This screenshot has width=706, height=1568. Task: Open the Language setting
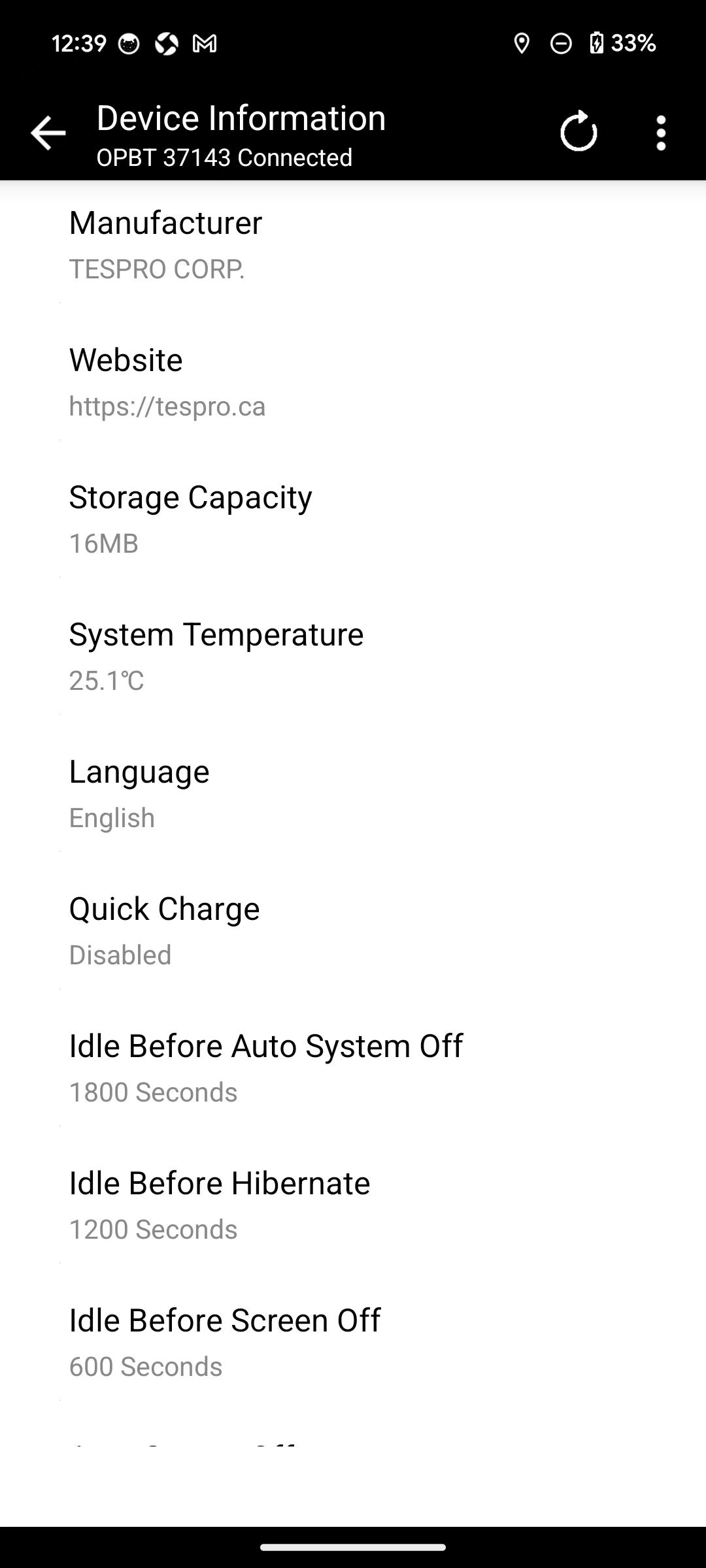click(x=353, y=794)
